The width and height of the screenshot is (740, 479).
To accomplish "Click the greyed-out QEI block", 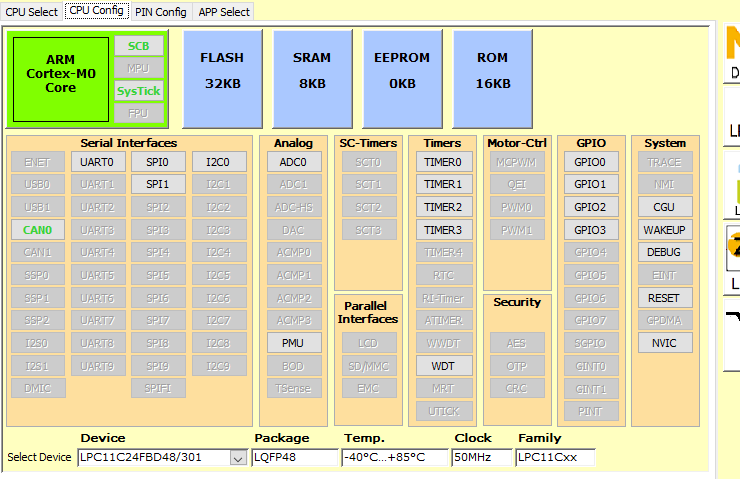I will (517, 184).
